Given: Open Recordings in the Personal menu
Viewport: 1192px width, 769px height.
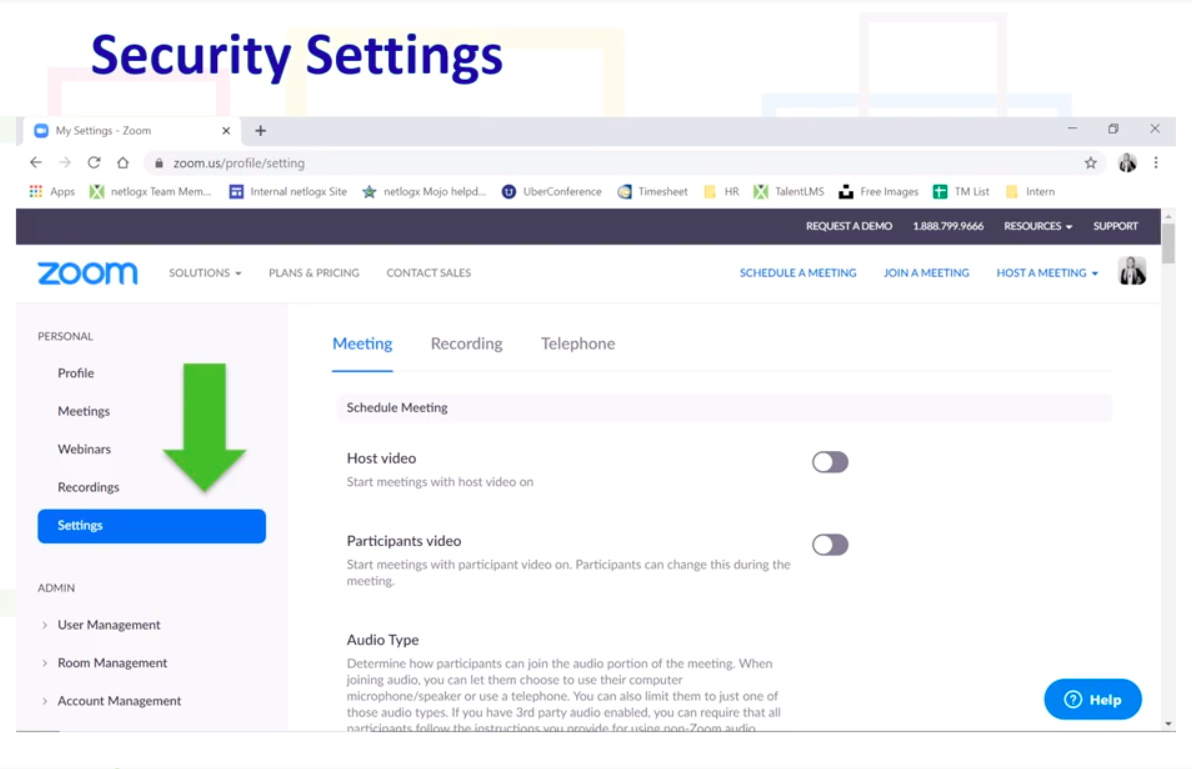Looking at the screenshot, I should (x=88, y=487).
